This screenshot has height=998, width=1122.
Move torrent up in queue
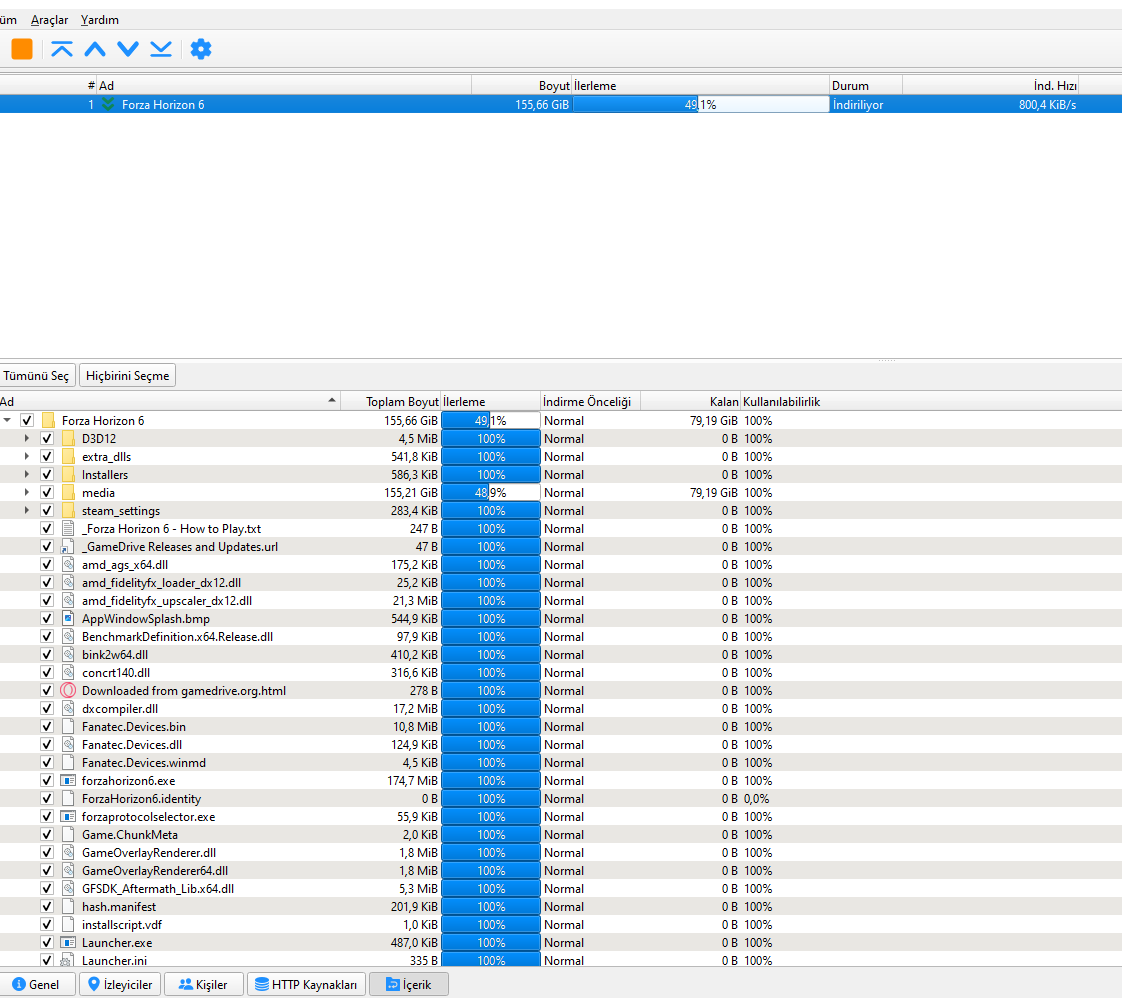[x=95, y=49]
